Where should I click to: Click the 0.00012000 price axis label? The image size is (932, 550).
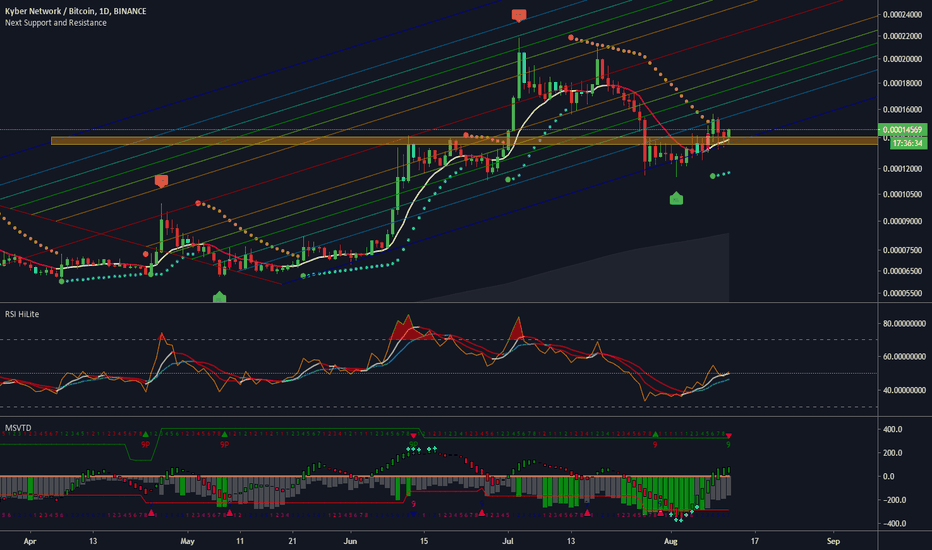coord(902,169)
